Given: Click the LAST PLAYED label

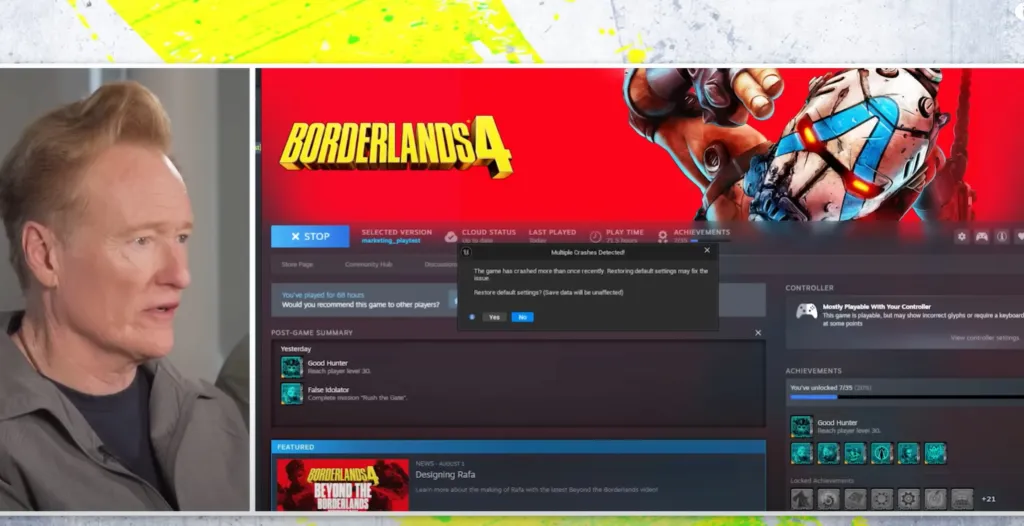Looking at the screenshot, I should pos(552,232).
